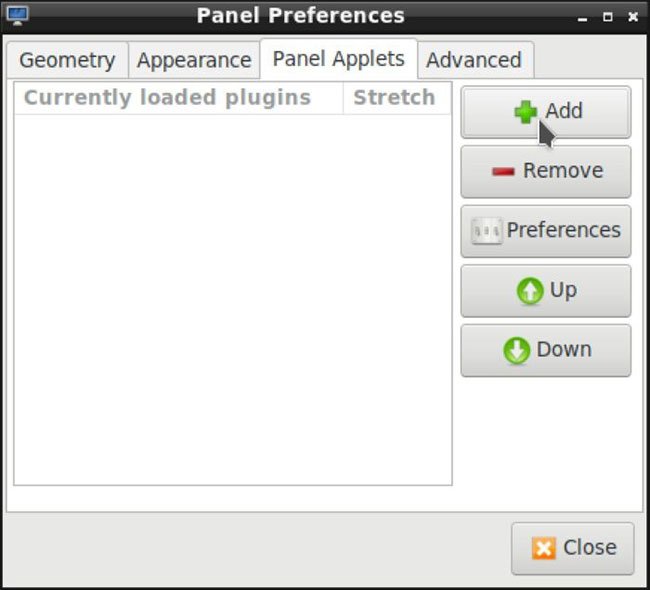Screen dimensions: 650x590
Task: Minimize the Panel Preferences window
Action: [x=582, y=18]
